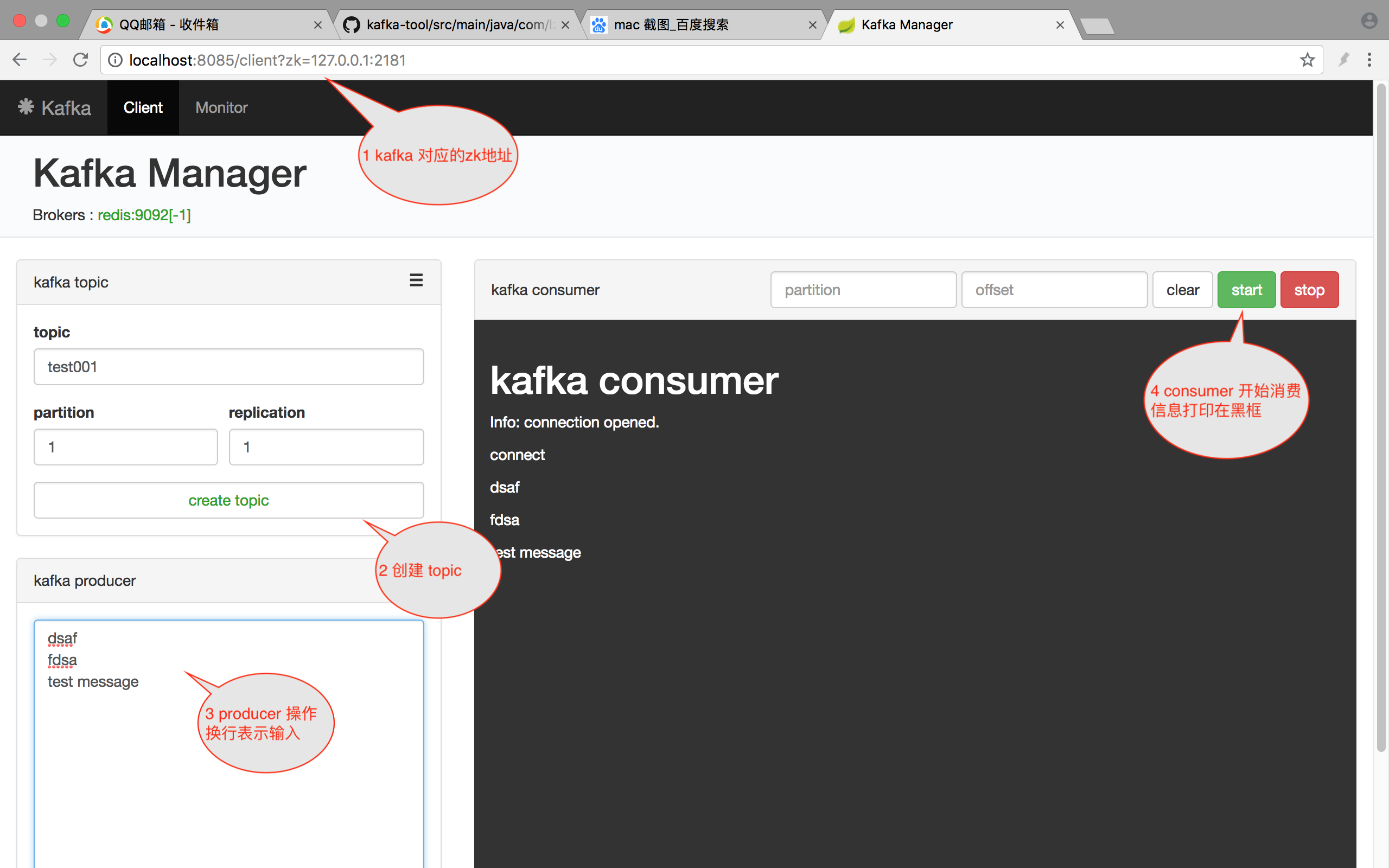Viewport: 1389px width, 868px height.
Task: Click the Kafka brand link
Action: pyautogui.click(x=54, y=107)
